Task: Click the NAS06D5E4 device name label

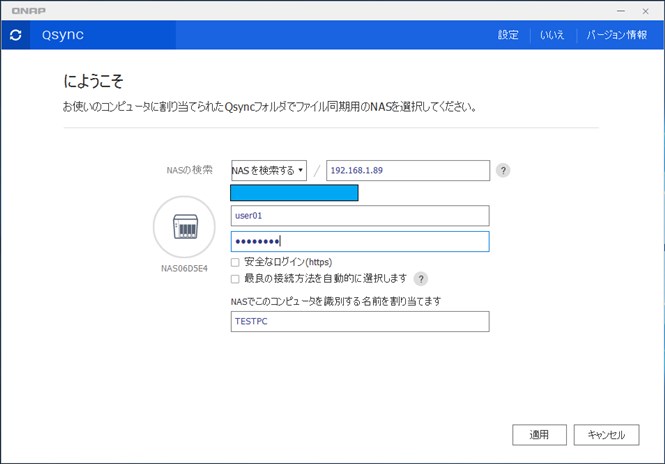Action: 184,268
